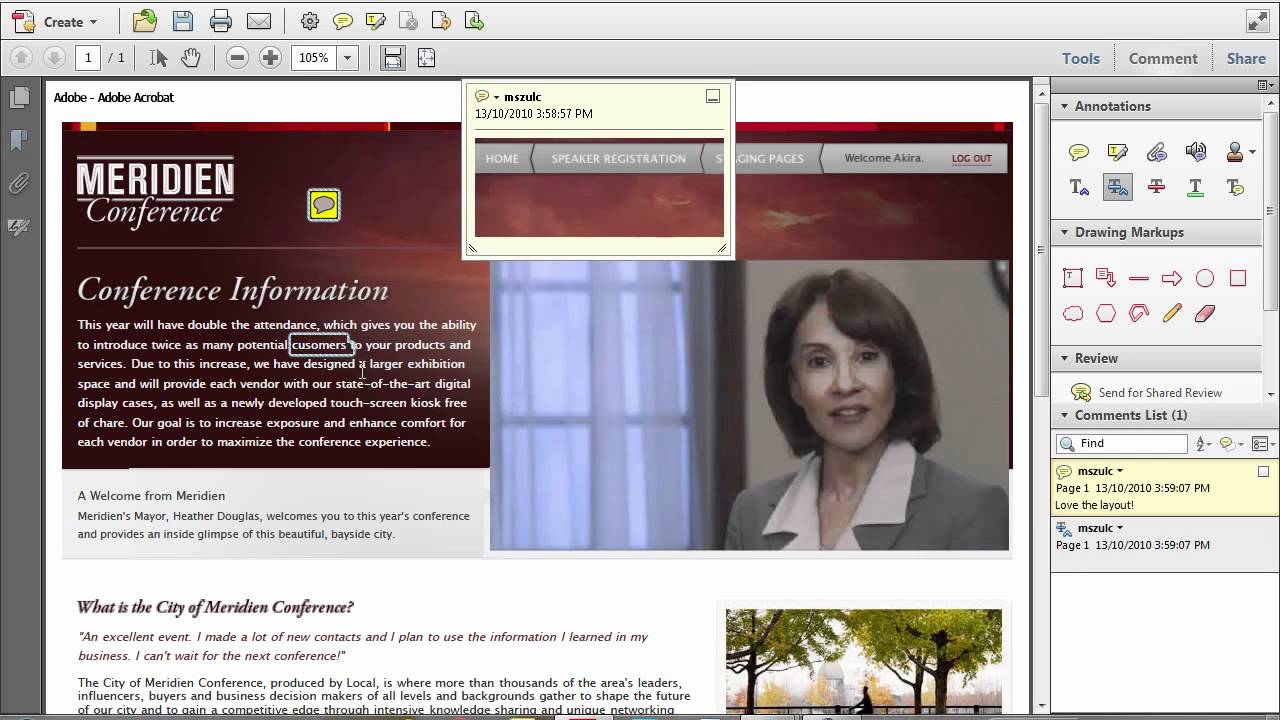
Task: Collapse the Annotations section
Action: 1065,106
